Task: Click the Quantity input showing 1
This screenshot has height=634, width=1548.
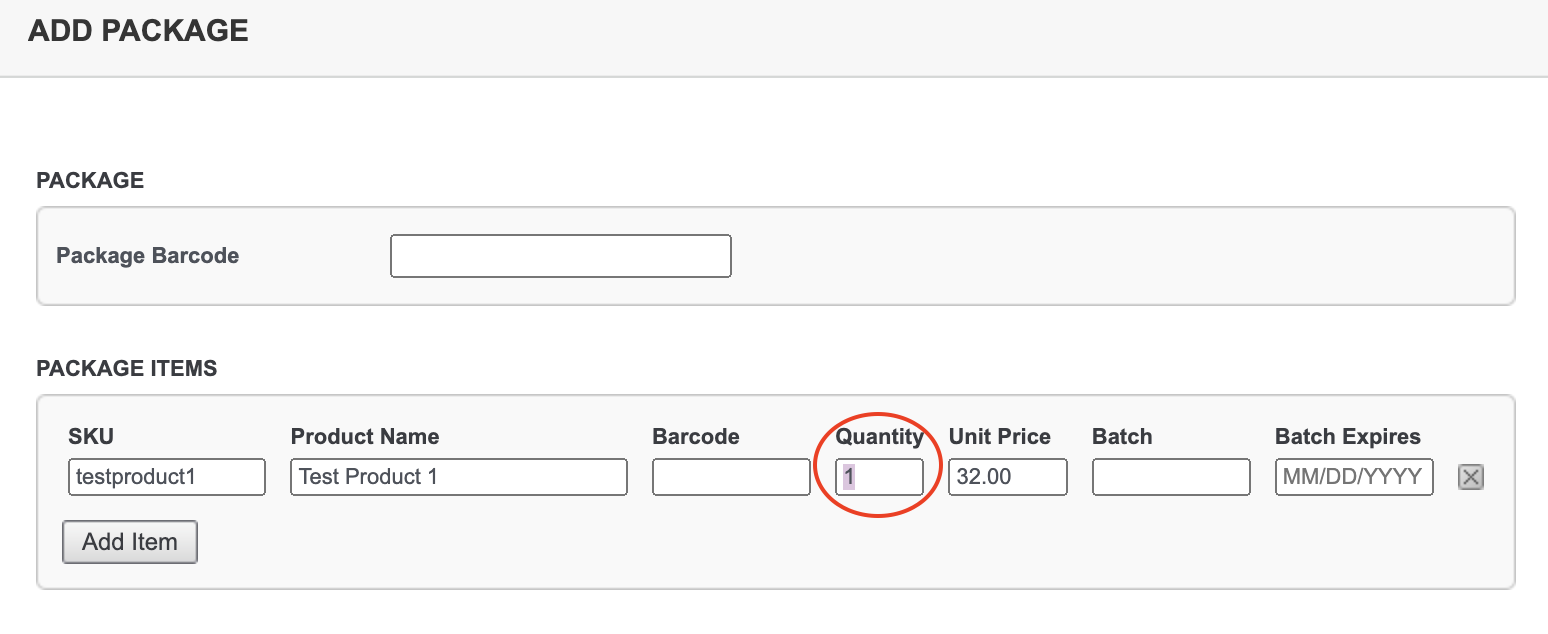Action: click(880, 477)
